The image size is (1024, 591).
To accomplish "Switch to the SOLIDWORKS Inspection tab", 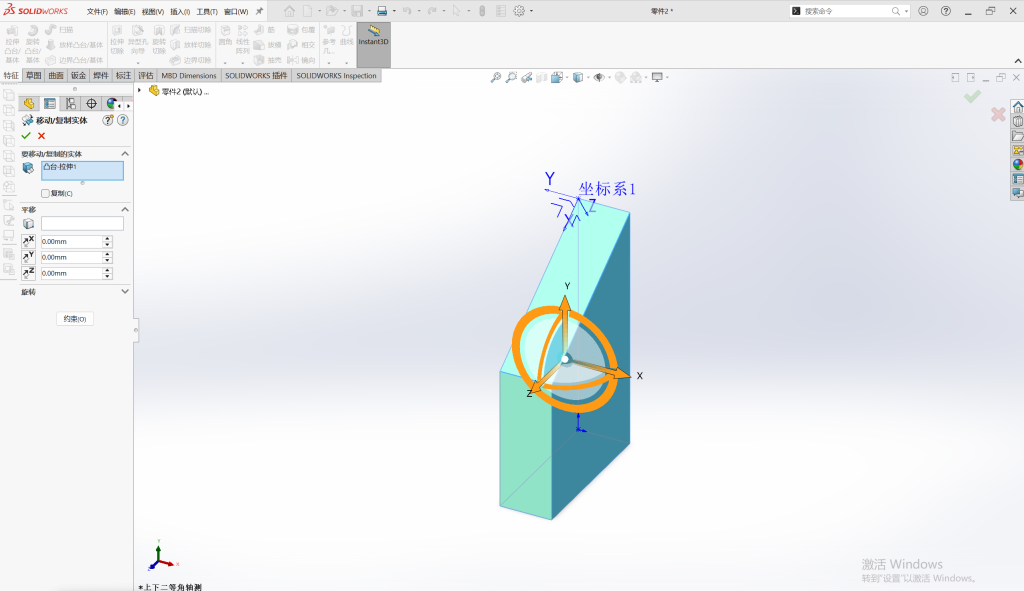I will click(x=336, y=76).
